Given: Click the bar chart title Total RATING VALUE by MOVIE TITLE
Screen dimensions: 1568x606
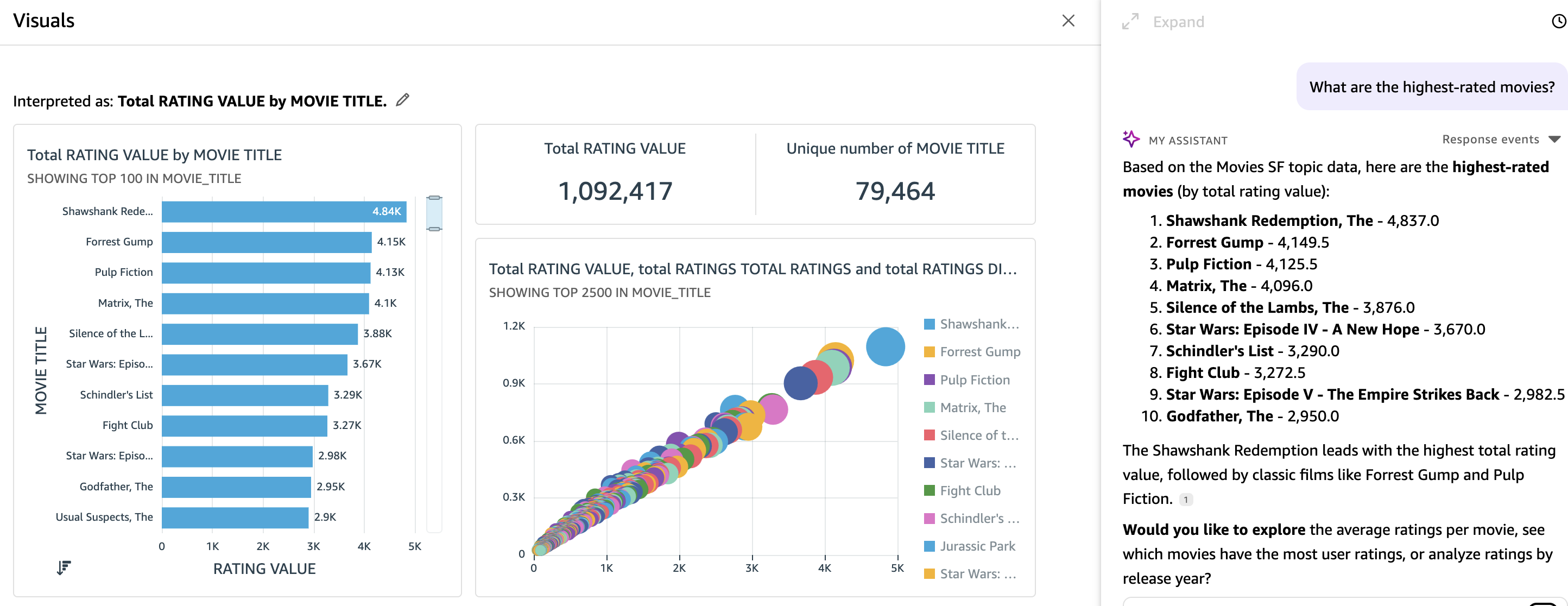Looking at the screenshot, I should tap(154, 155).
